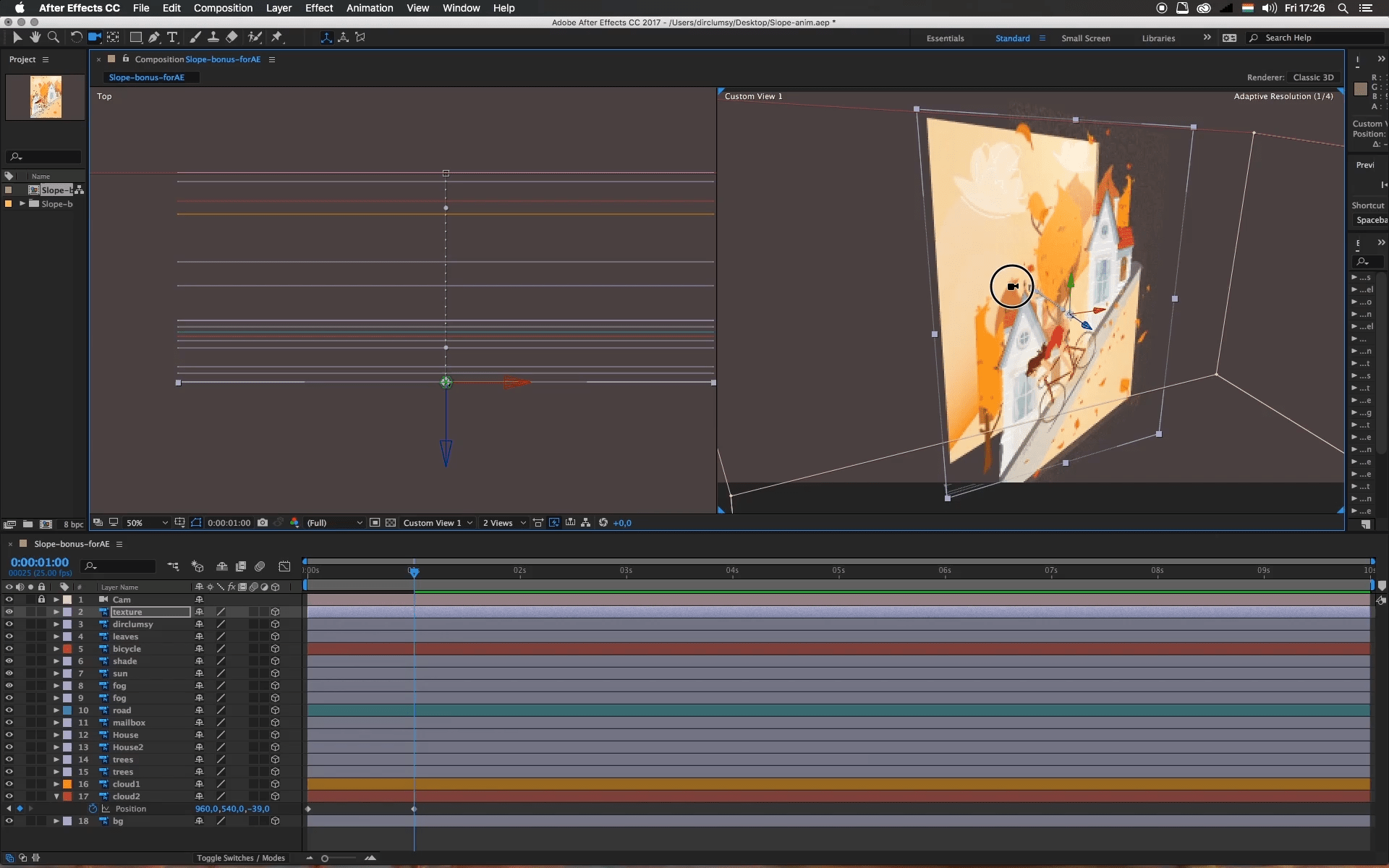Toggle Fast Previews button
This screenshot has height=868, width=1389.
(x=554, y=523)
